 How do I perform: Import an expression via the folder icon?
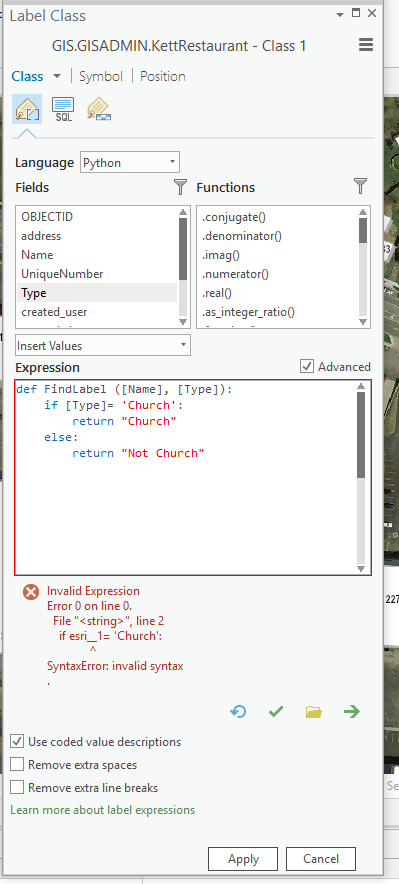pos(314,712)
